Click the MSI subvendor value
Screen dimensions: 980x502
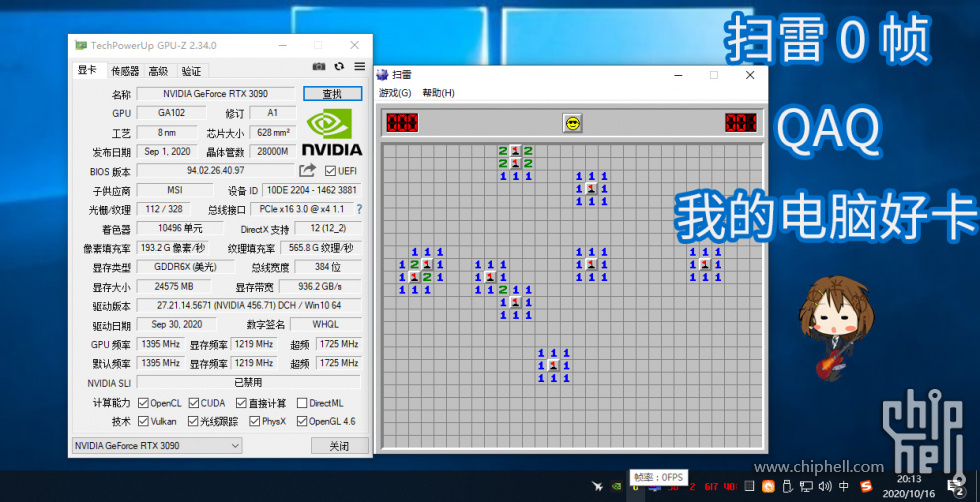175,189
